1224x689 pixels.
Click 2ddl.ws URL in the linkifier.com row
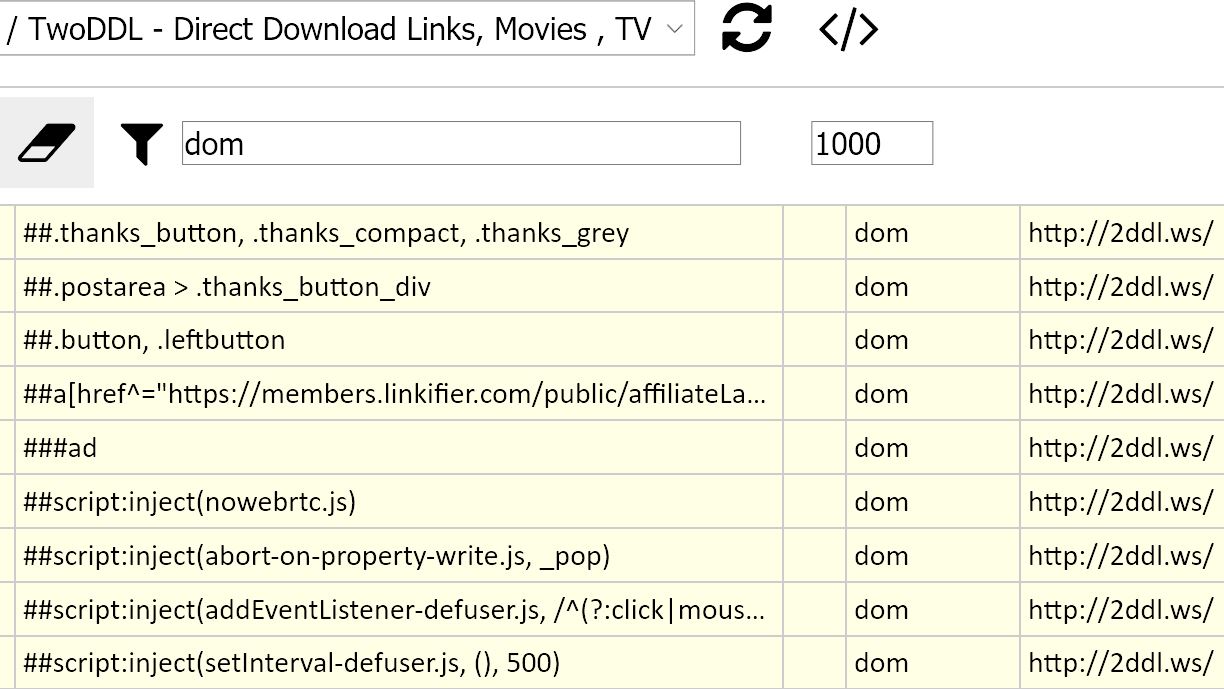click(x=1121, y=394)
